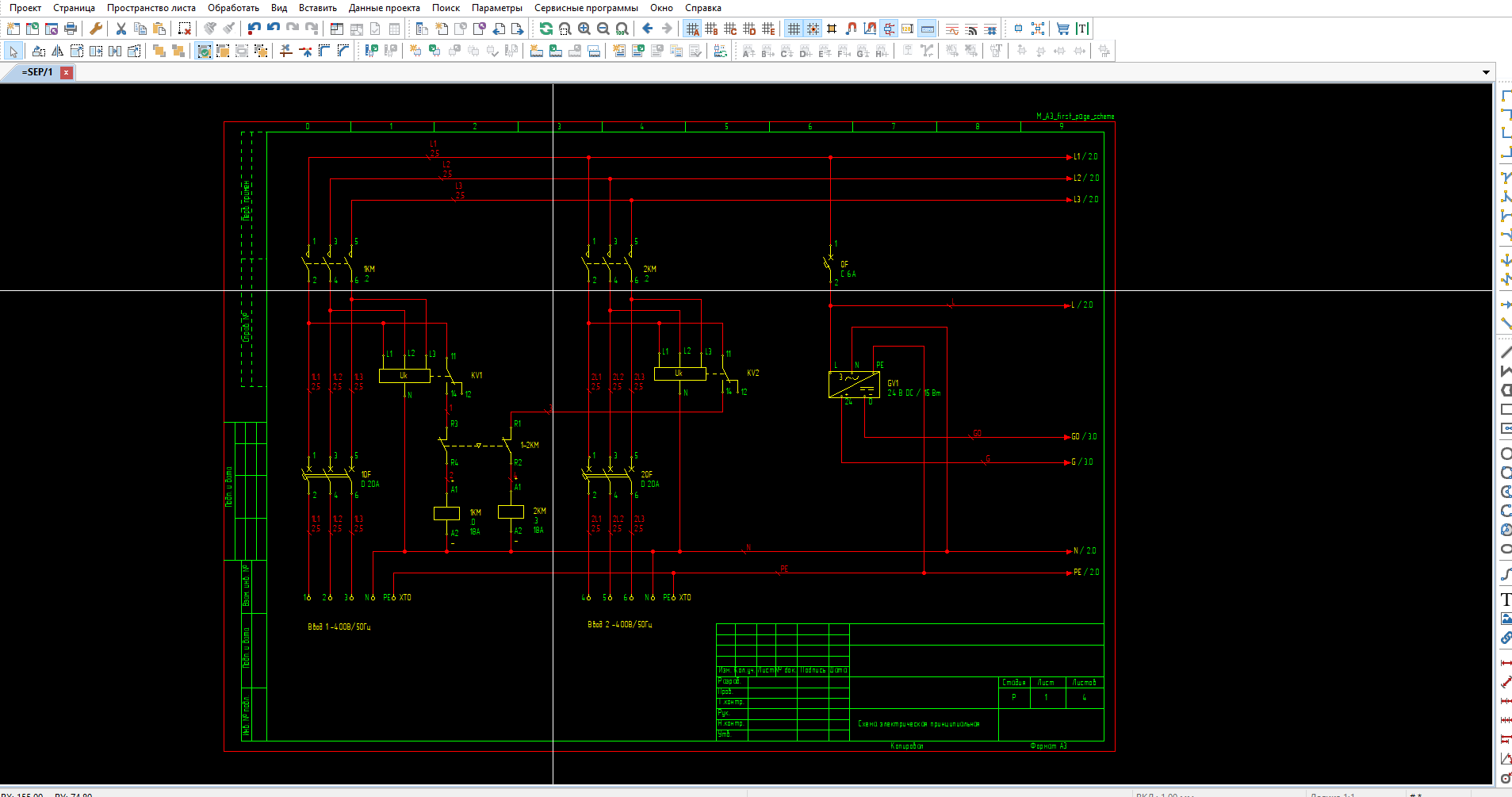Viewport: 1512px width, 797px height.
Task: Toggle grid display on the page
Action: [x=794, y=29]
